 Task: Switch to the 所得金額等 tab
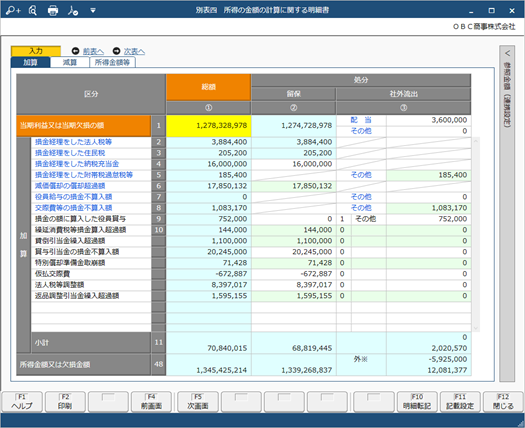point(112,62)
